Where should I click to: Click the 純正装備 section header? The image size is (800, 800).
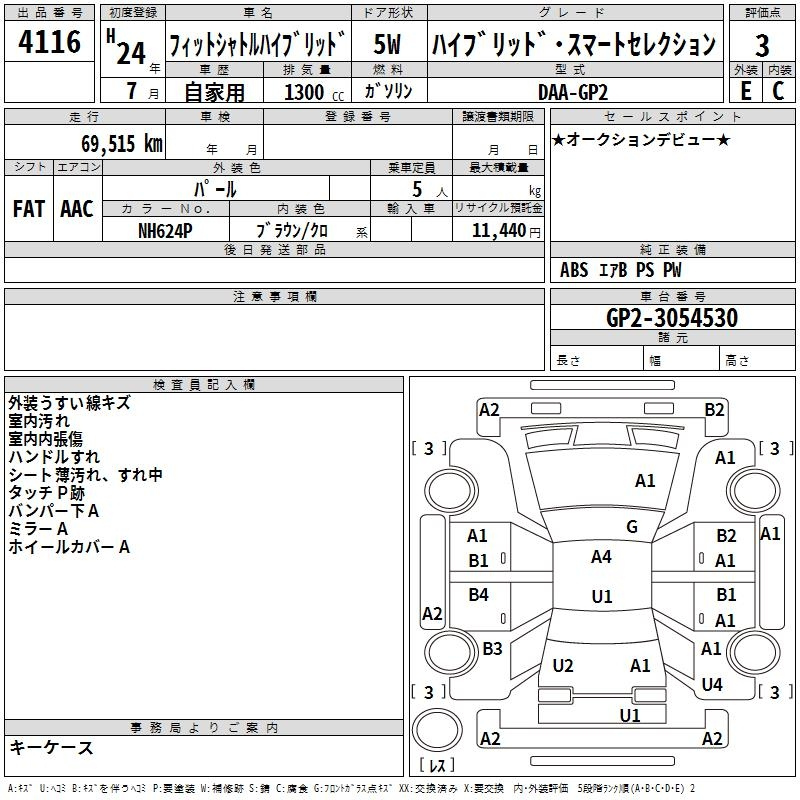[672, 249]
